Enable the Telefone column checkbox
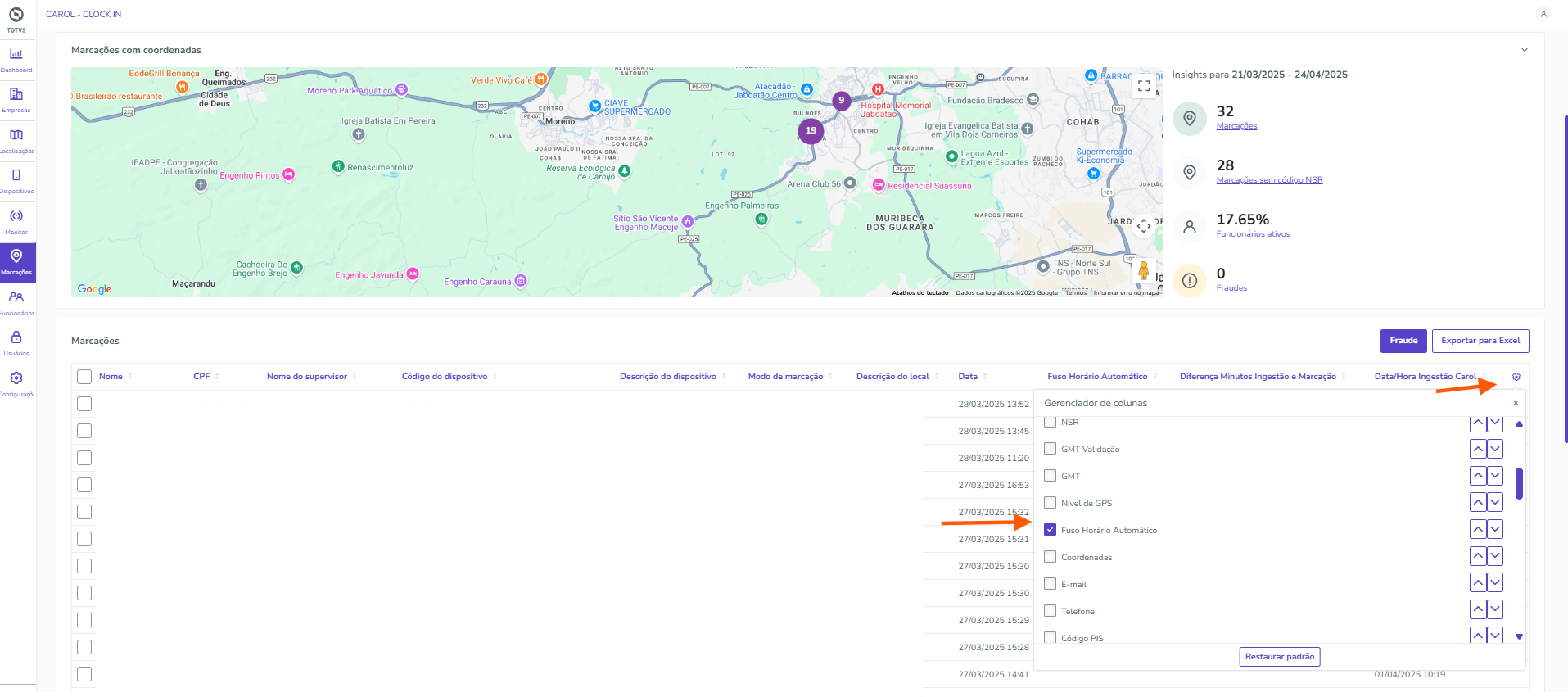The height and width of the screenshot is (697, 1568). (1051, 611)
